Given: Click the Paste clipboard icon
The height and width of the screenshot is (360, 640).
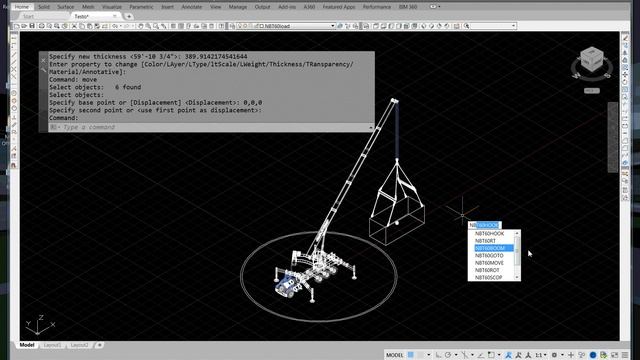Looking at the screenshot, I should click(x=89, y=26).
